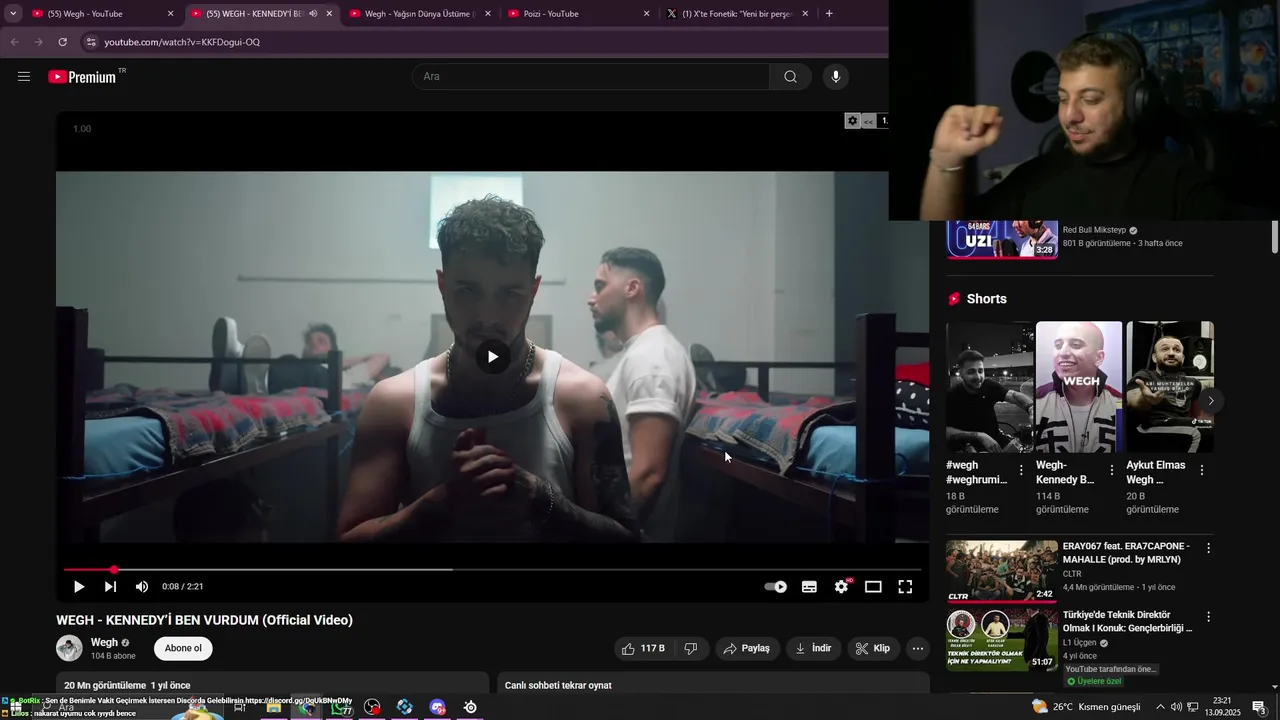1280x720 pixels.
Task: Open the UZI 64 Bars video thumbnail
Action: (1002, 240)
